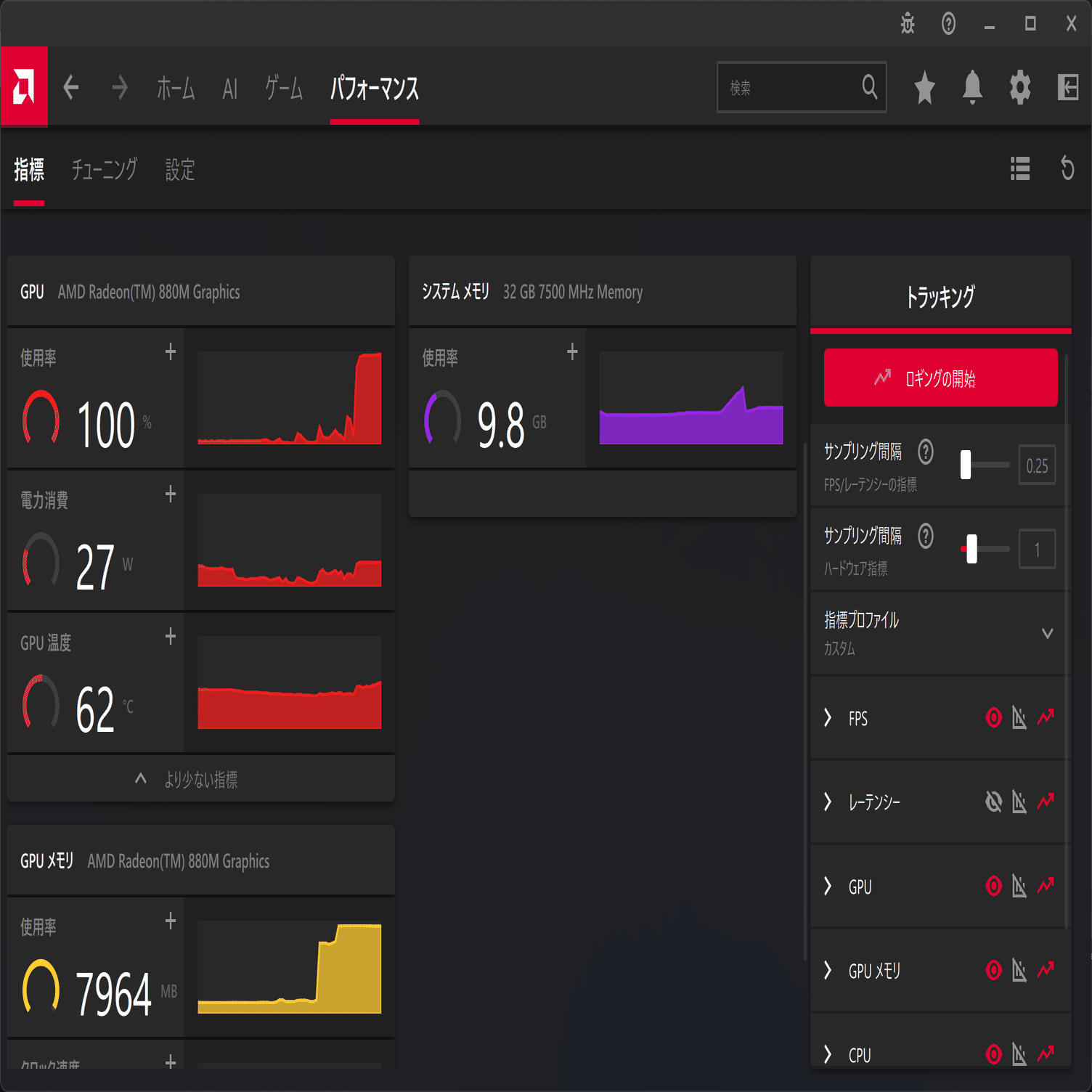
Task: Open favorites via the star icon
Action: pos(924,88)
